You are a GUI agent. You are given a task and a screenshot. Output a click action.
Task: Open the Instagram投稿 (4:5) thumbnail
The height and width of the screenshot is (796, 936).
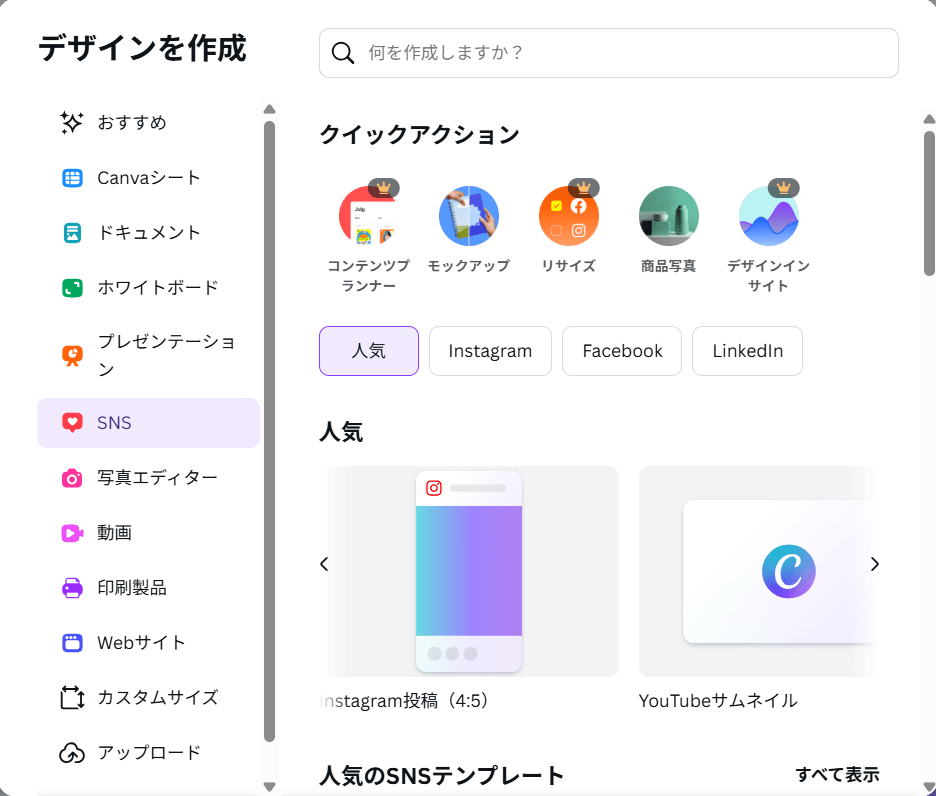pos(469,571)
